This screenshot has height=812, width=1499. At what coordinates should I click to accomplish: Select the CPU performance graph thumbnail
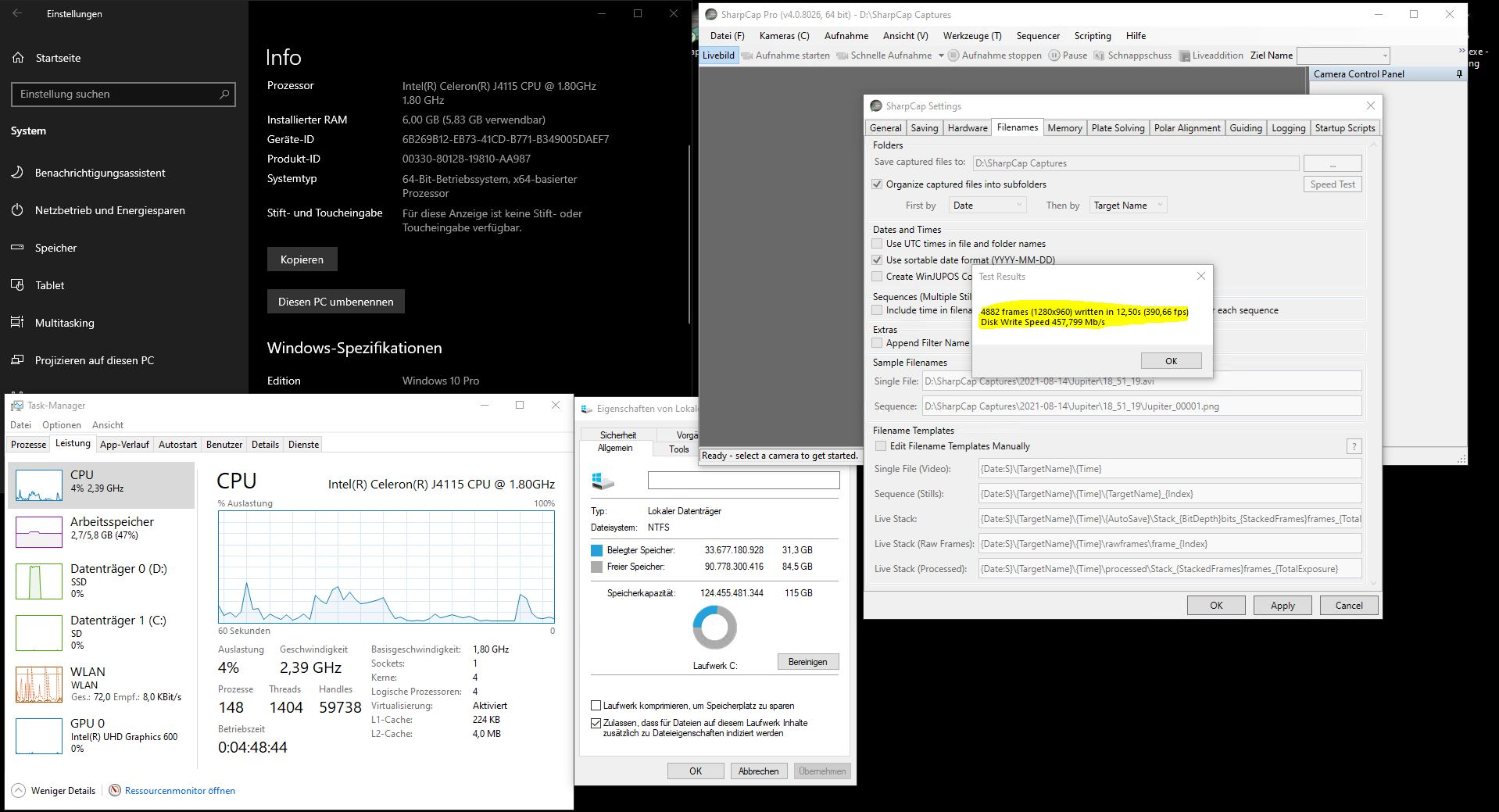coord(39,485)
